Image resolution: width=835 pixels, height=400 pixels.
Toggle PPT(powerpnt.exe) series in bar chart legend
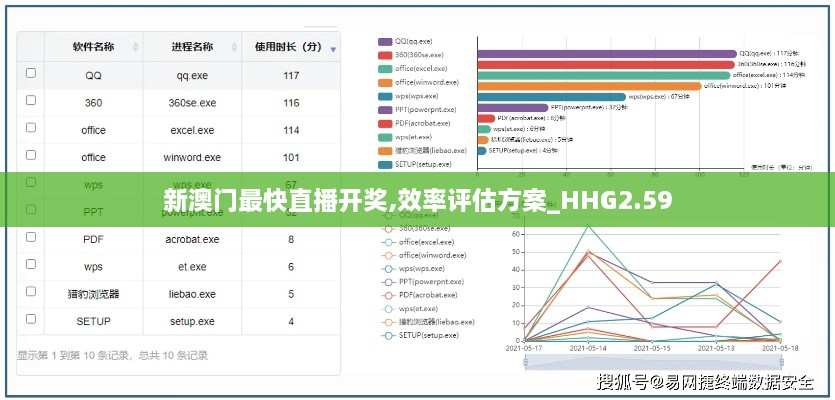pyautogui.click(x=417, y=110)
